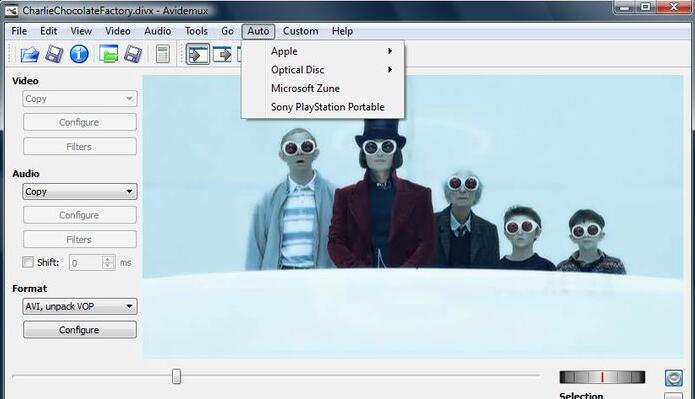Image resolution: width=695 pixels, height=399 pixels.
Task: Select the Output preview mode icon
Action: (222, 55)
